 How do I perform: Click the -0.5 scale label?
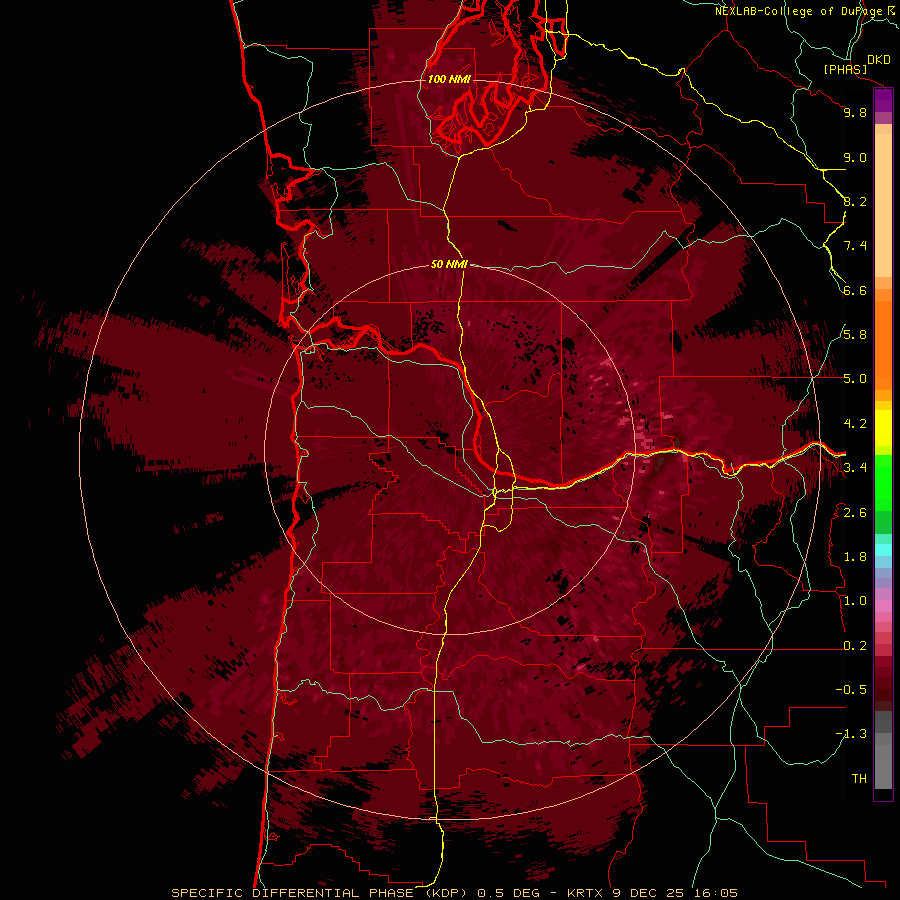point(851,690)
